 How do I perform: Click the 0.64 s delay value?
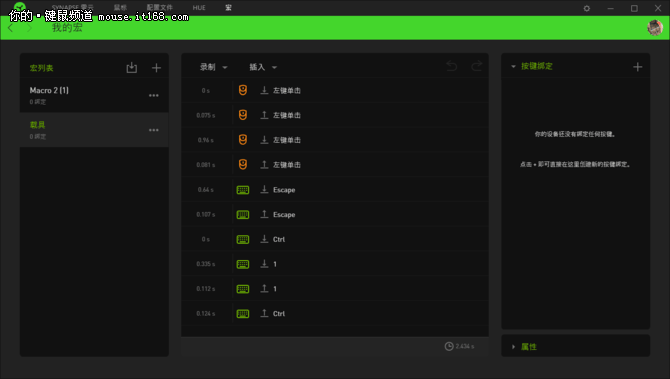[206, 190]
